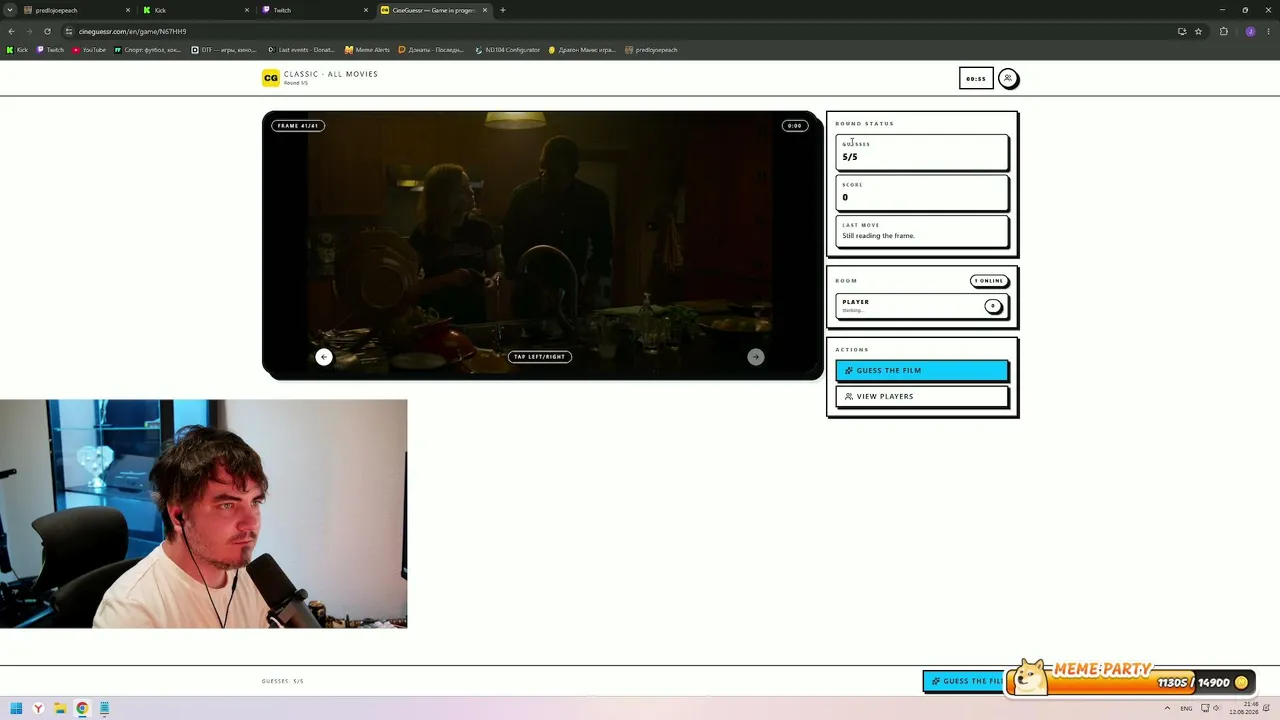Open the DTF bookmark
Screen dimensions: 1280x720
(x=224, y=50)
